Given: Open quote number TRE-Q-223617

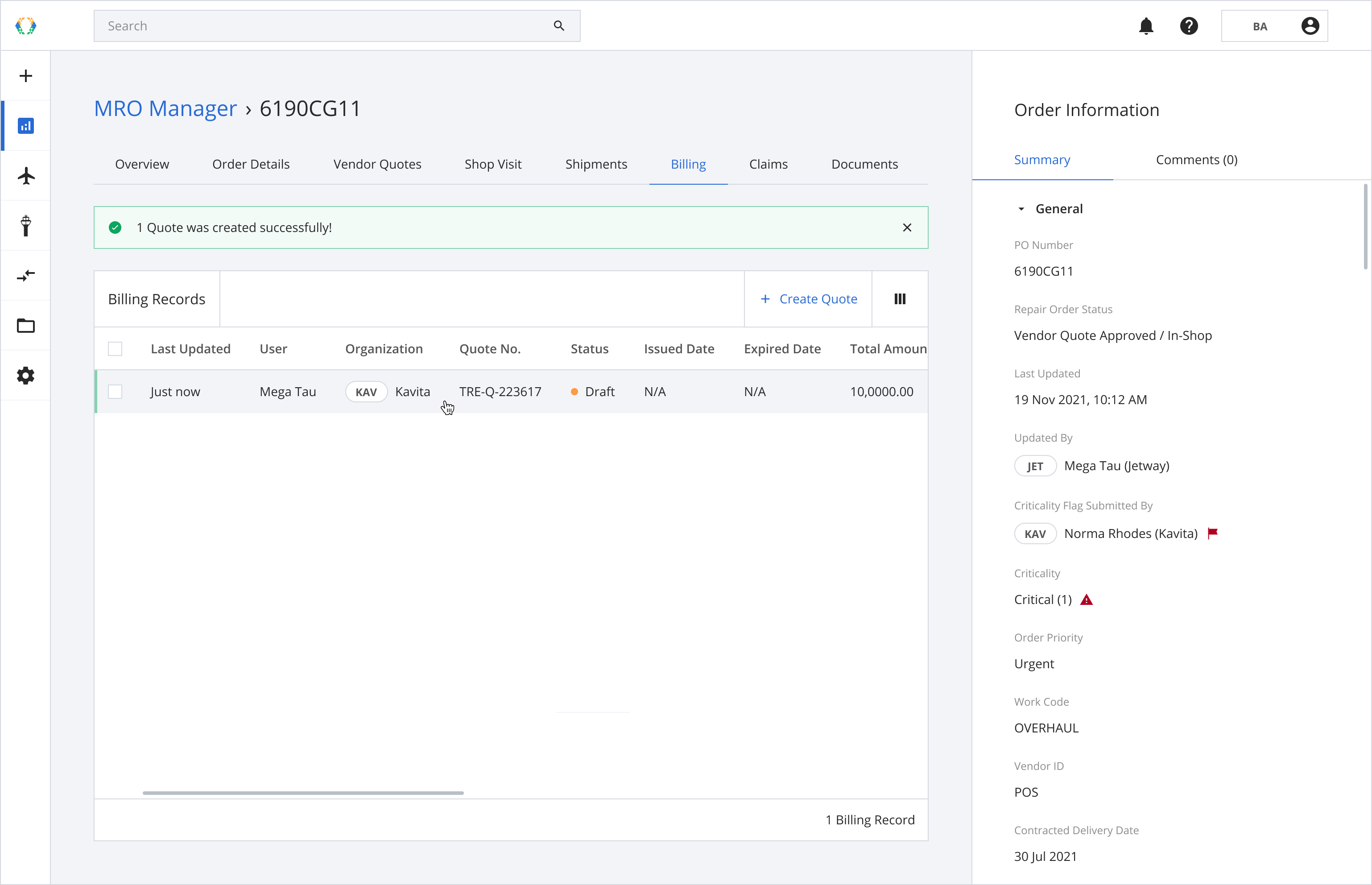Looking at the screenshot, I should click(x=500, y=392).
